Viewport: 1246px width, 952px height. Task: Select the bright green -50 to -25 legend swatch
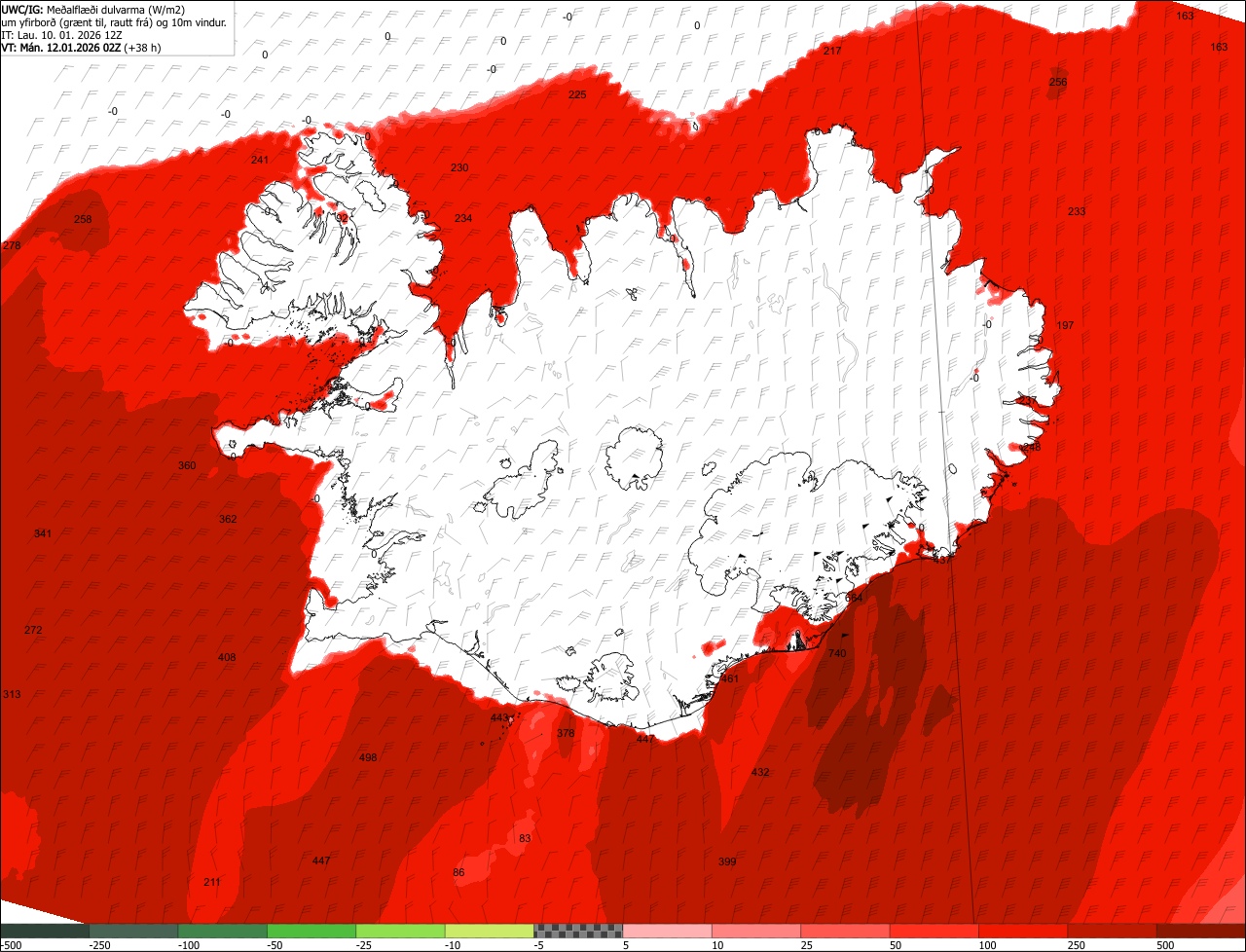coord(311,931)
